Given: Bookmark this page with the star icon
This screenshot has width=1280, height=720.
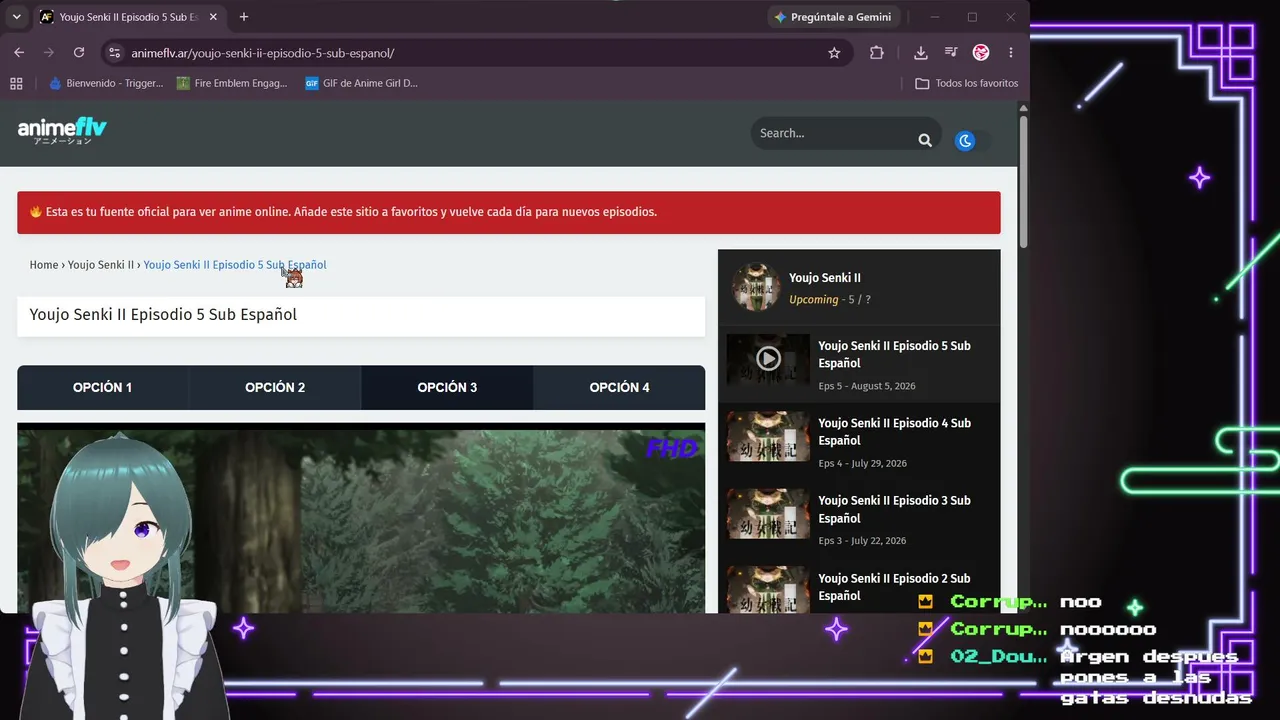Looking at the screenshot, I should click(x=834, y=53).
